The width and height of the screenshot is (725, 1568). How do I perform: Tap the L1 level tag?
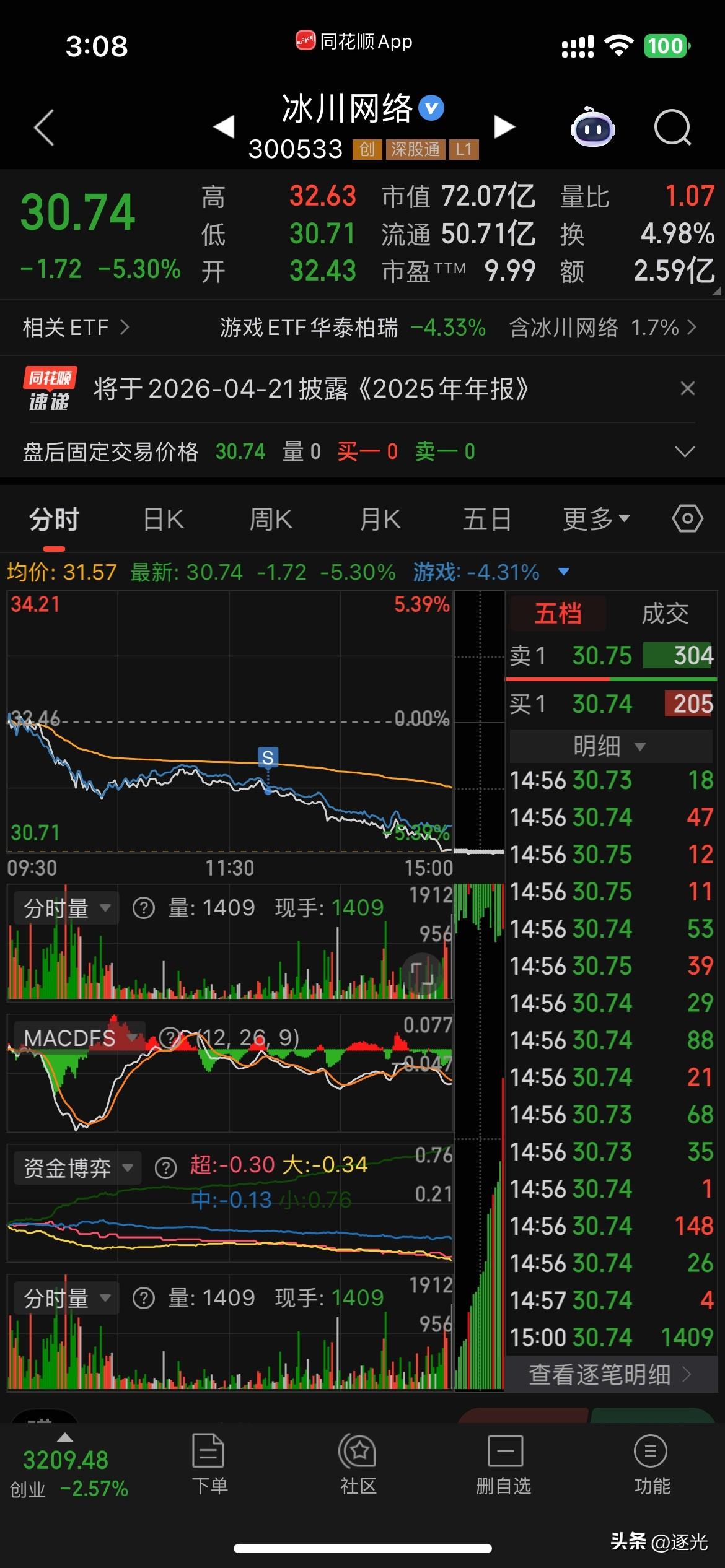point(464,149)
